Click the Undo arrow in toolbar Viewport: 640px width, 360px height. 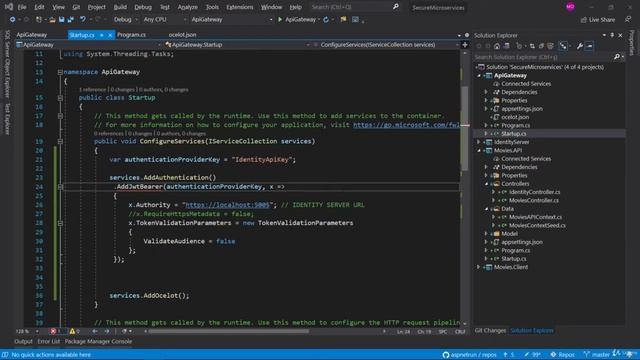[x=83, y=19]
